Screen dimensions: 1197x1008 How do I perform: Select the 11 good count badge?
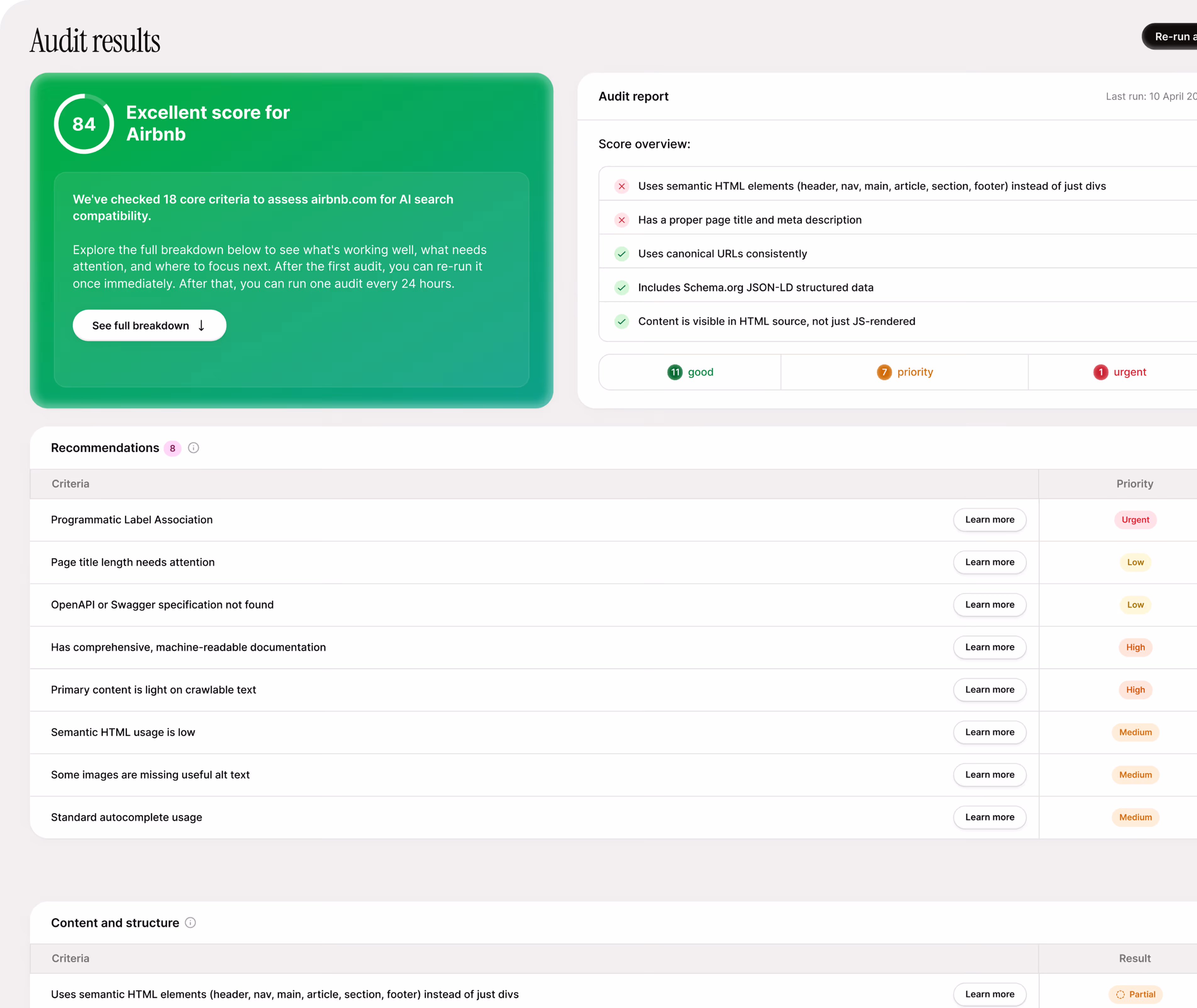pyautogui.click(x=675, y=372)
